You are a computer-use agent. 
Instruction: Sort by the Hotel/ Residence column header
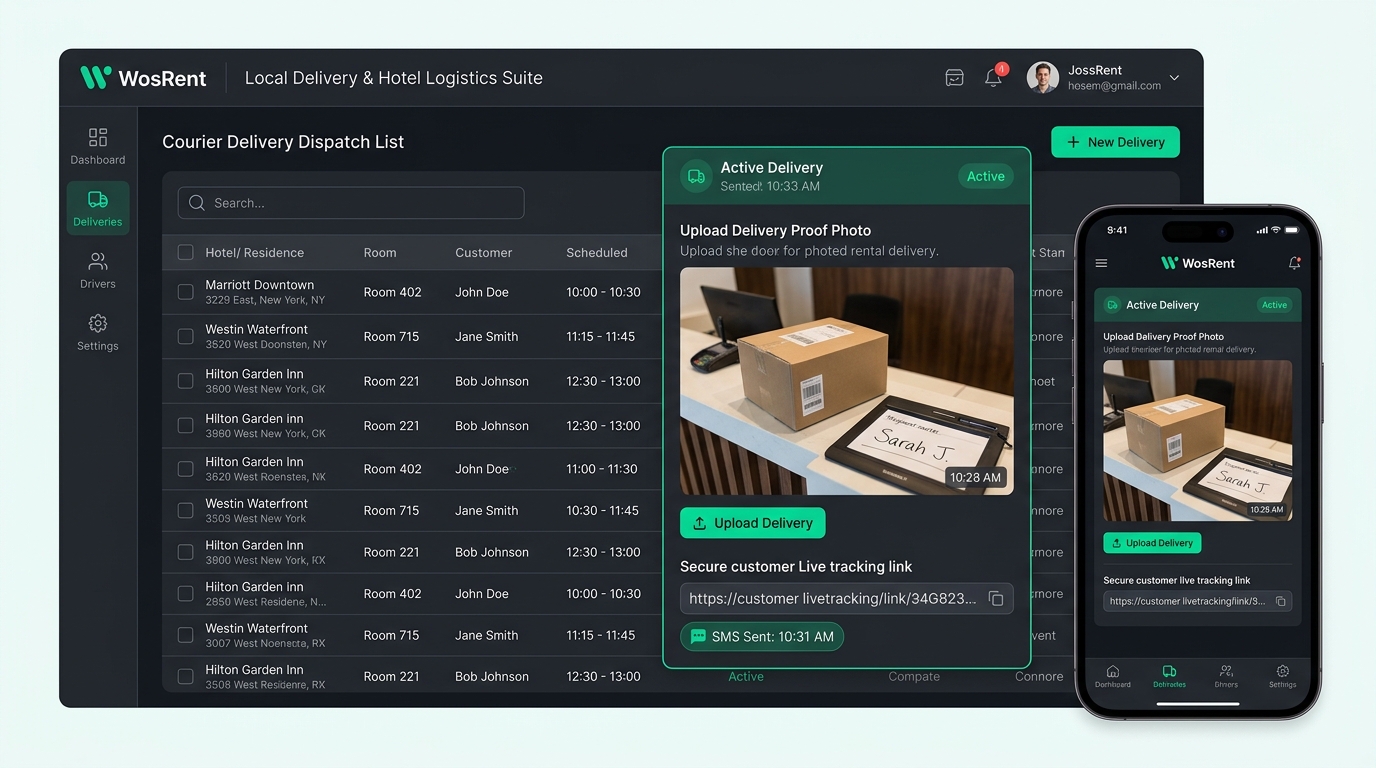coord(254,253)
